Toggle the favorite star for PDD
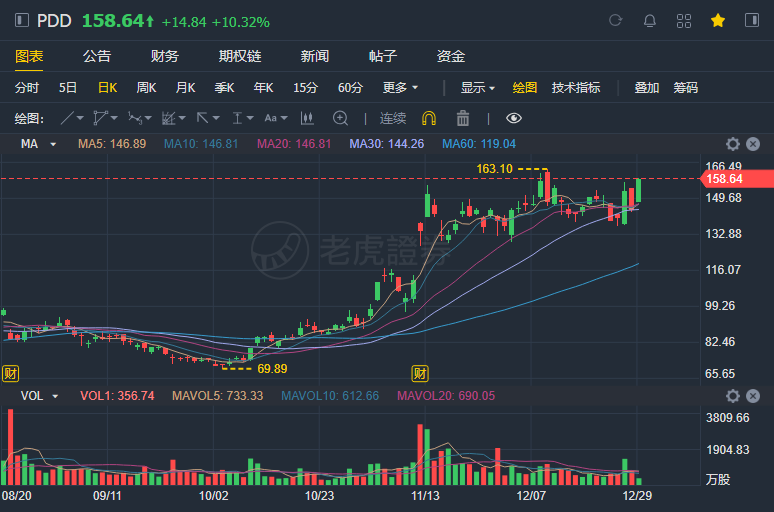 [x=718, y=21]
